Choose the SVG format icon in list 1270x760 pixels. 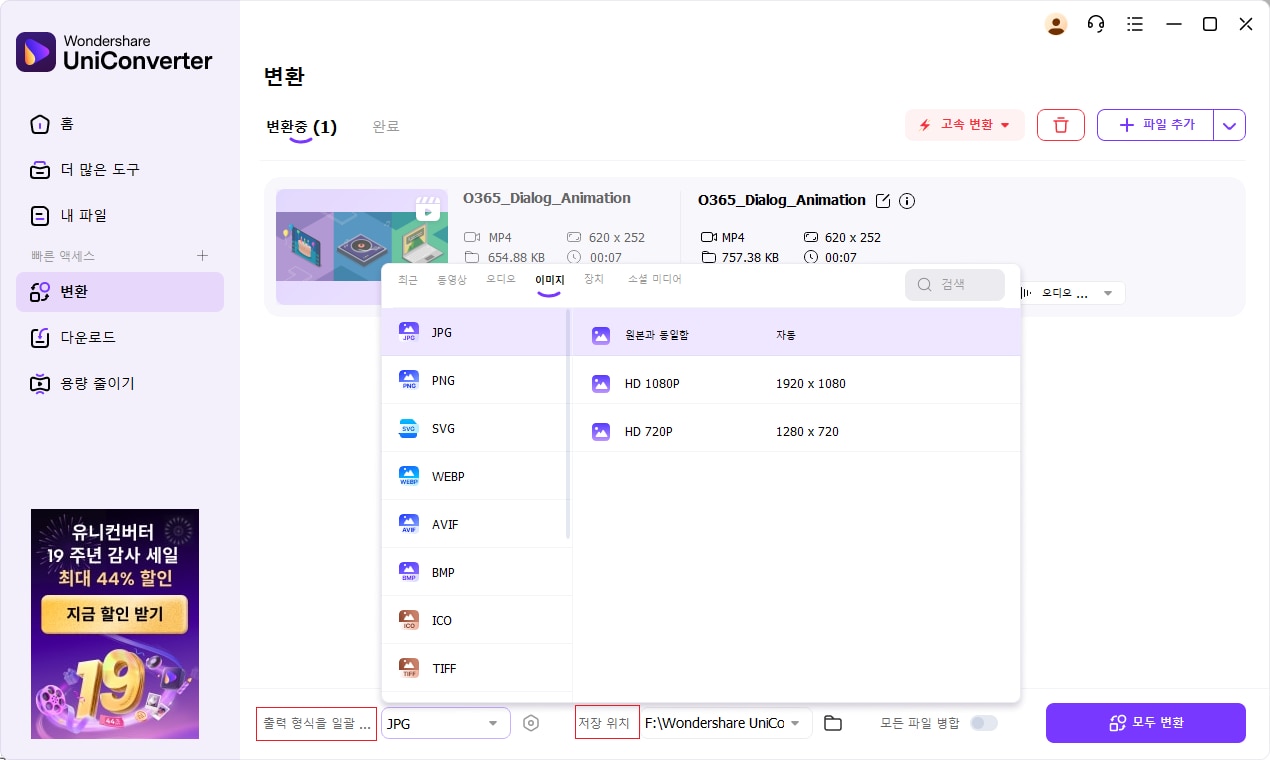coord(408,428)
